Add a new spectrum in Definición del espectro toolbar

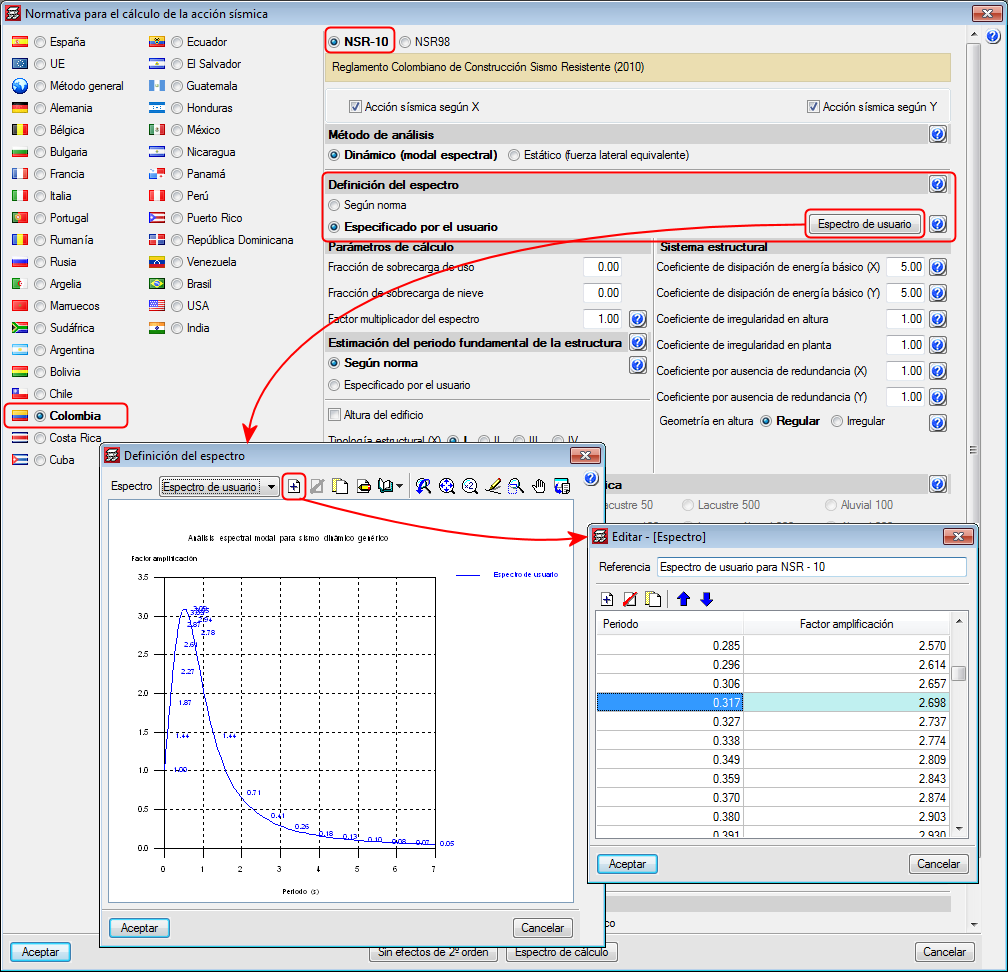click(x=294, y=487)
